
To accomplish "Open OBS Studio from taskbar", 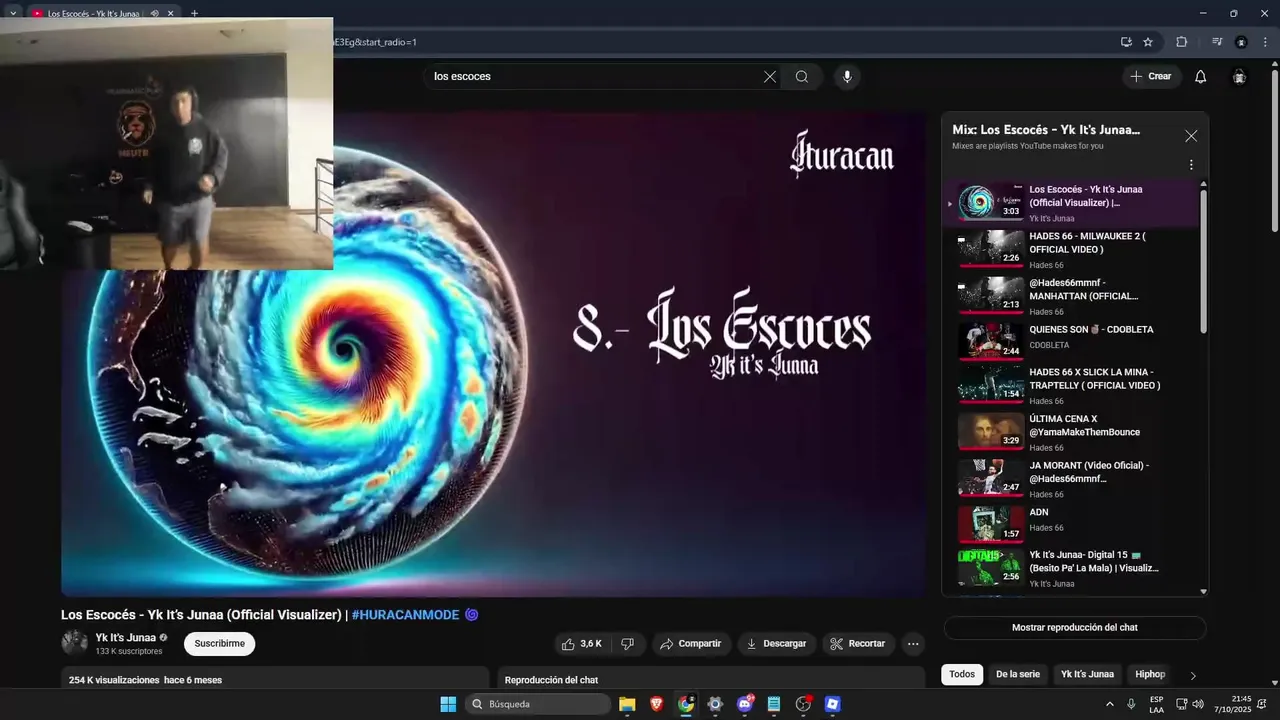I will tap(803, 704).
